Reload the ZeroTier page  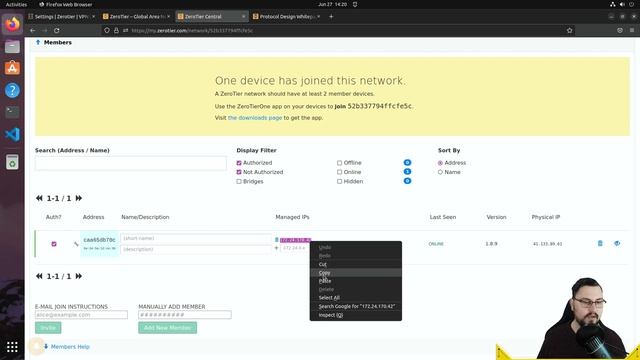tap(57, 31)
